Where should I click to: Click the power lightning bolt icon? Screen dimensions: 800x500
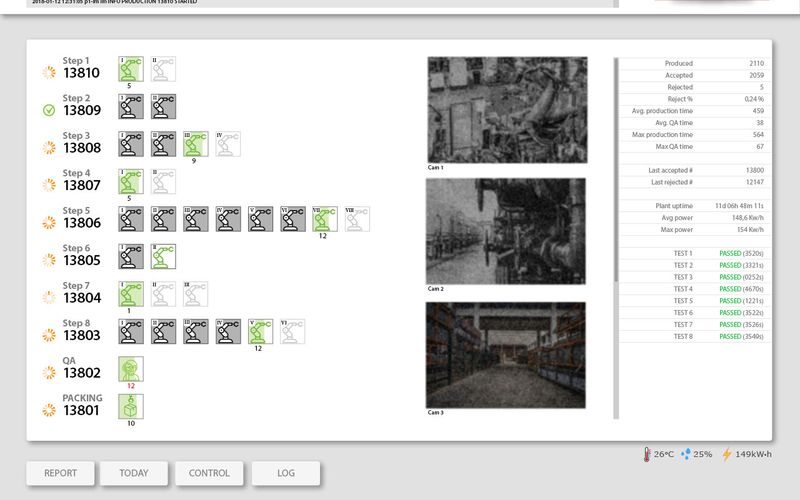pyautogui.click(x=727, y=454)
